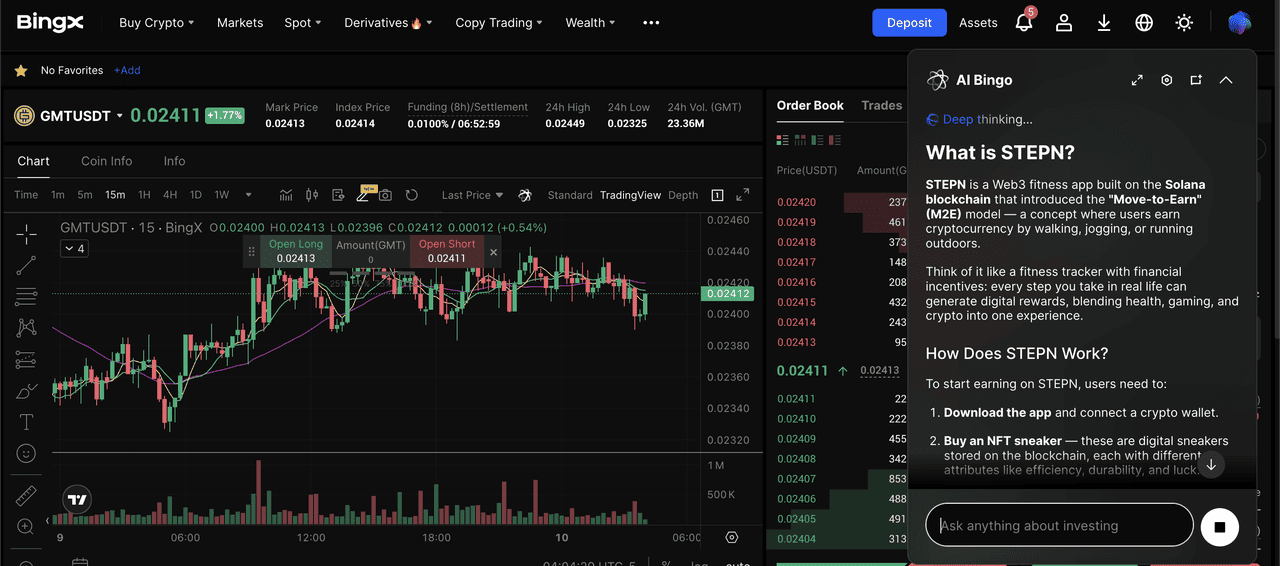This screenshot has width=1280, height=566.
Task: Open the Trades tab
Action: coord(881,105)
